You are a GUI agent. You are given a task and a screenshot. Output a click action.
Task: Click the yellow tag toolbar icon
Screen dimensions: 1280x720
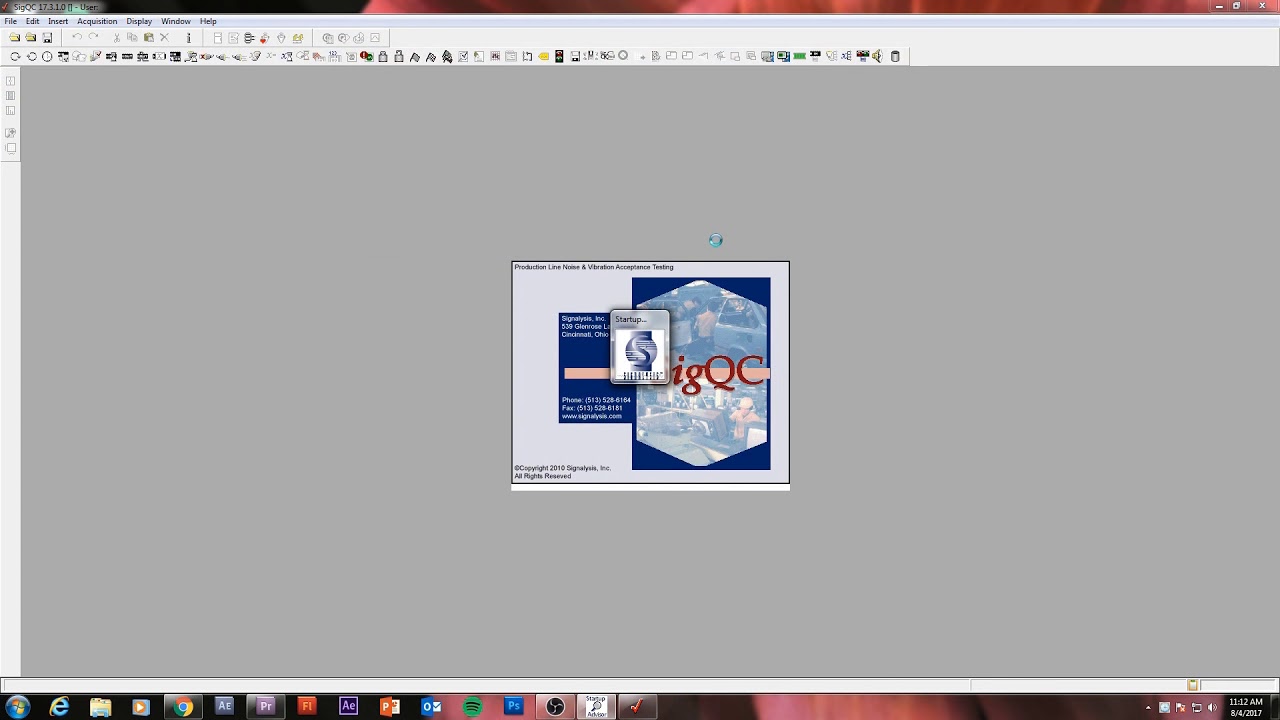click(543, 56)
